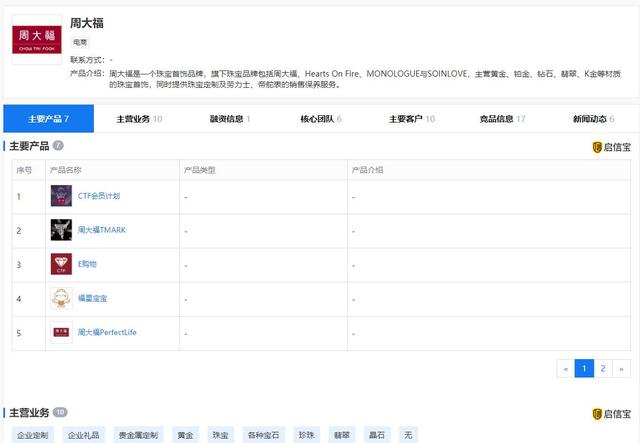Go to previous page with « button
This screenshot has width=640, height=443.
tap(566, 369)
